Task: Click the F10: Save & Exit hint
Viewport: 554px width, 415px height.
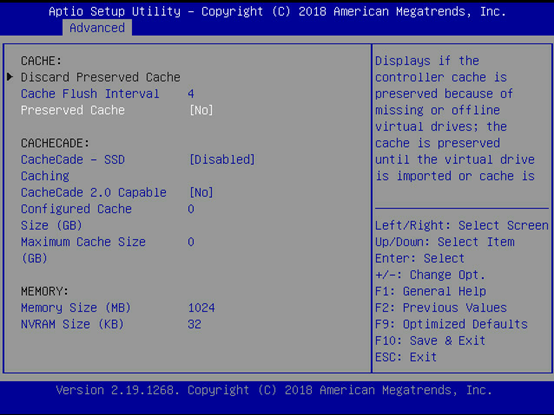Action: pyautogui.click(x=430, y=340)
